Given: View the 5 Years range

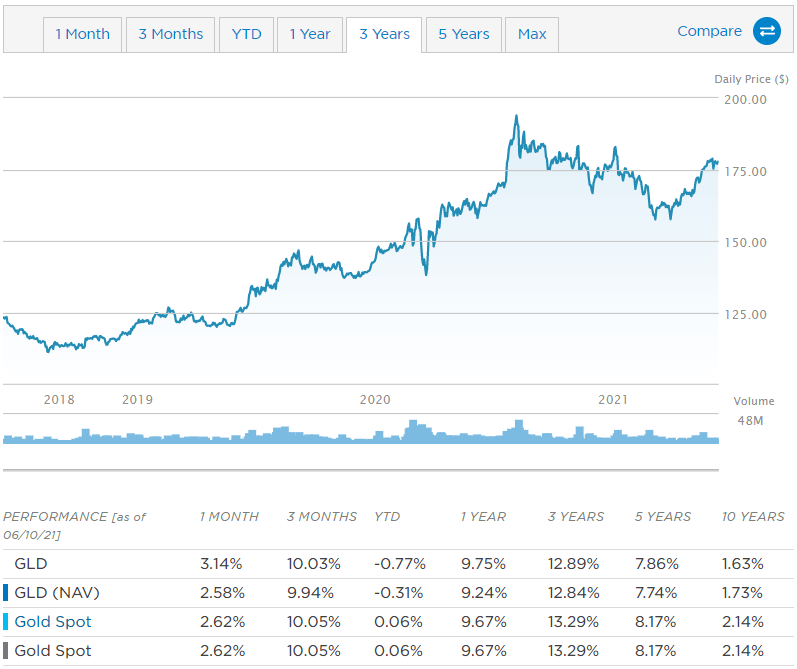Looking at the screenshot, I should click(464, 34).
